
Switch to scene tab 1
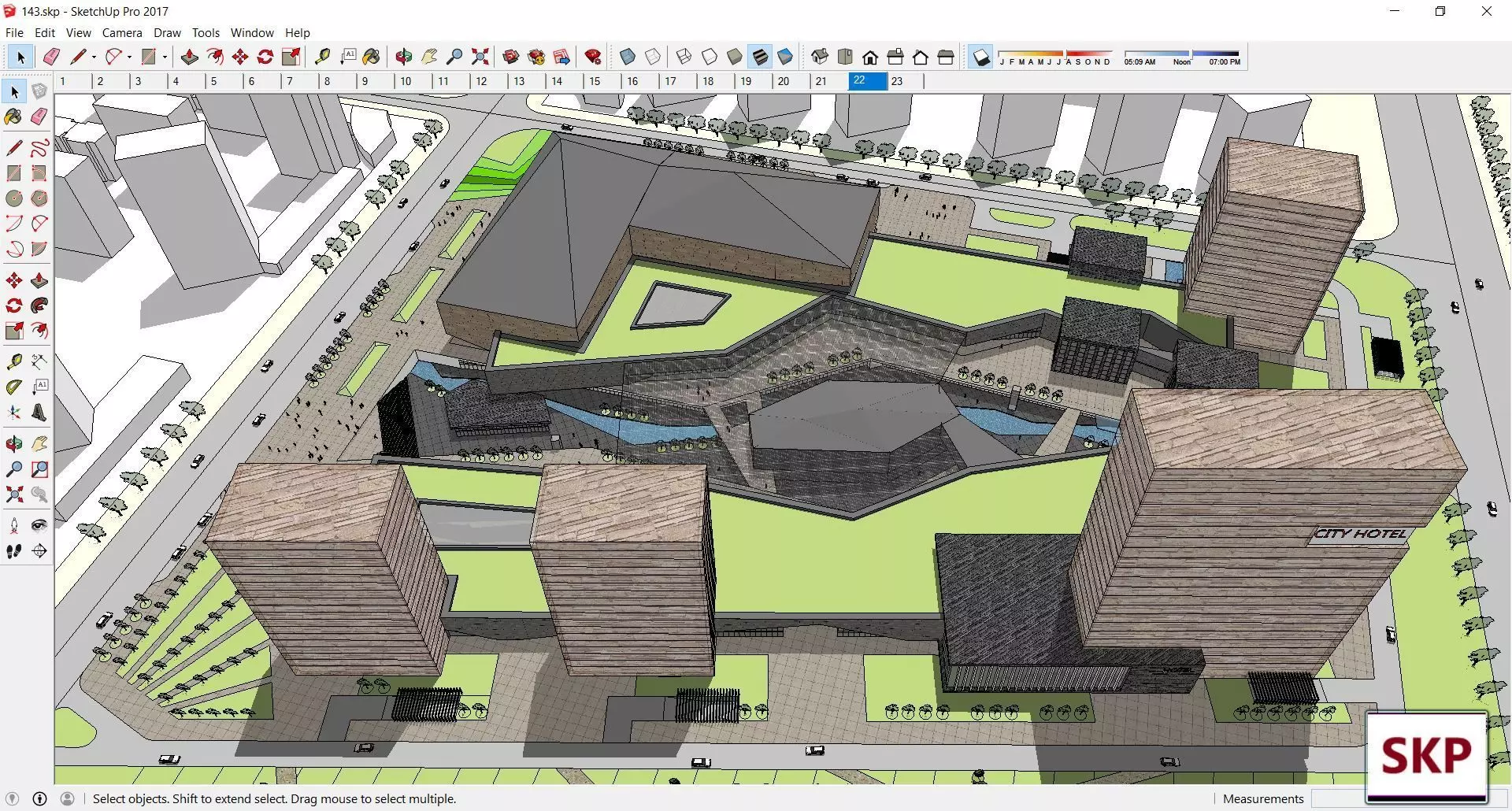click(x=72, y=80)
